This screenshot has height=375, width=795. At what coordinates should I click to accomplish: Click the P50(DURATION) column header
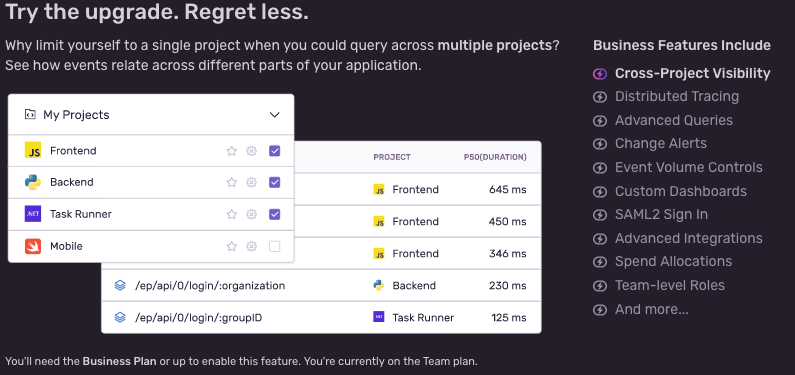[x=495, y=157]
